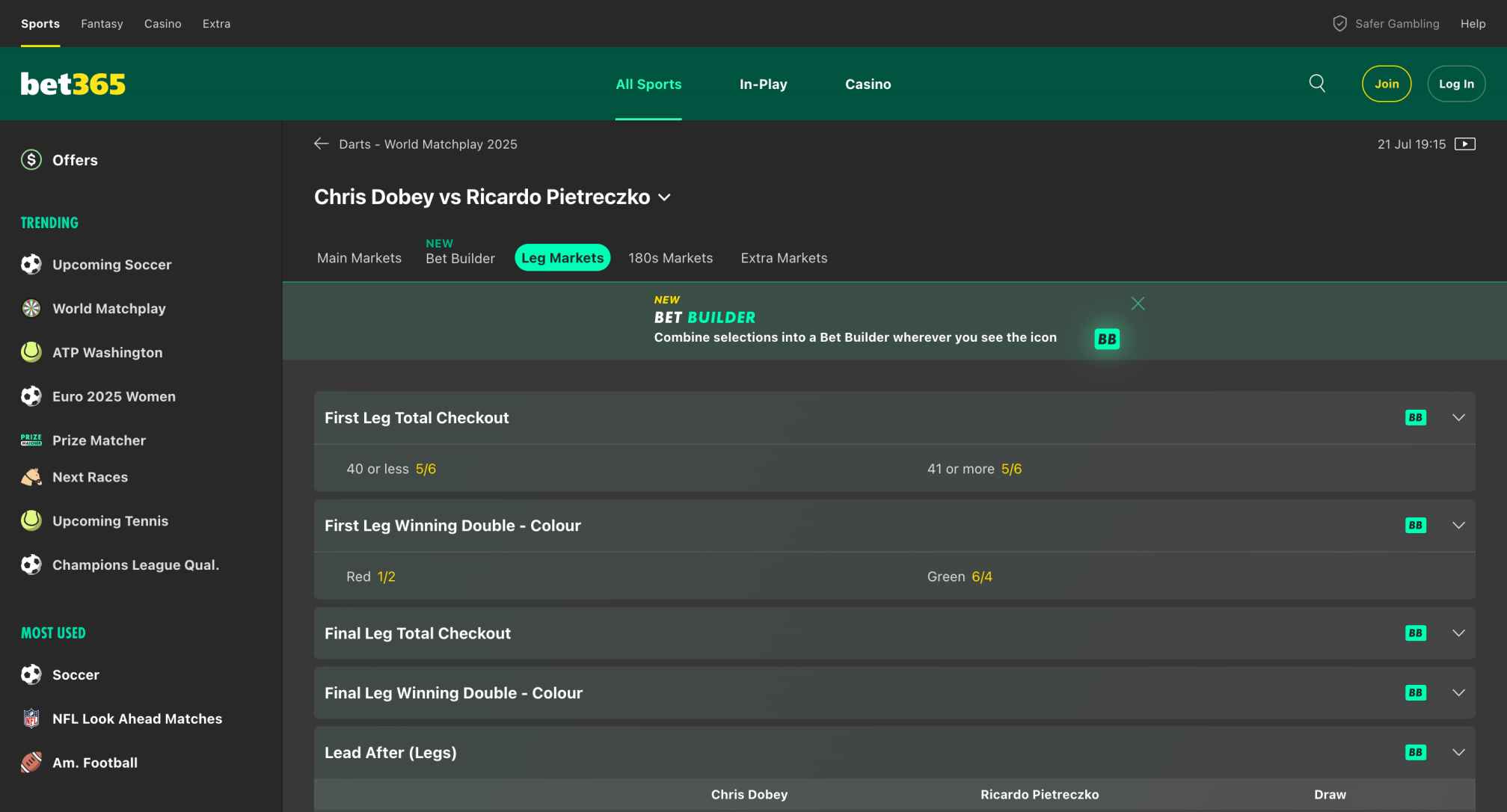Click the Safer Gambling shield icon
This screenshot has width=1507, height=812.
[x=1339, y=24]
